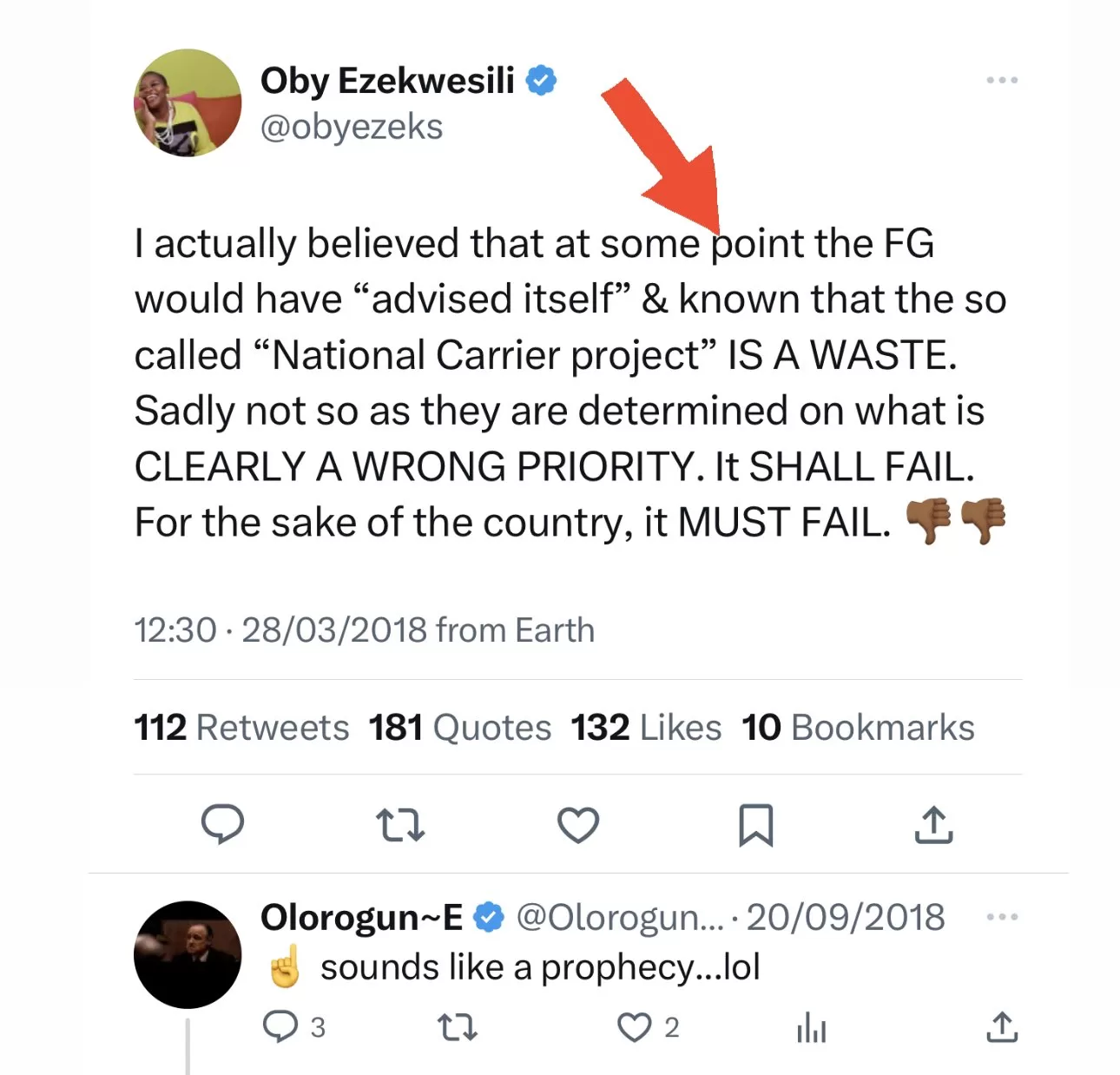
Task: Reply to Oby Ezekwesili's tweet
Action: (224, 826)
